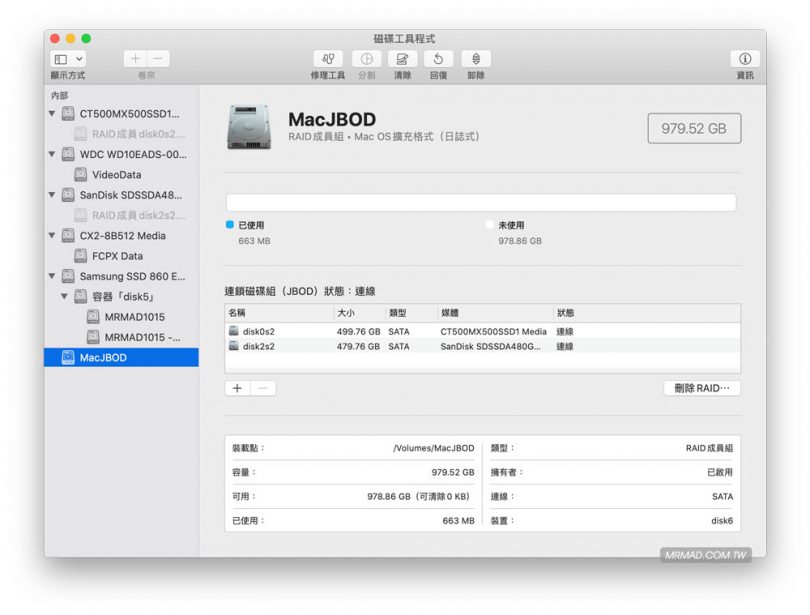The image size is (810, 615).
Task: Open the First Aid (修理工具) tool
Action: [x=327, y=60]
